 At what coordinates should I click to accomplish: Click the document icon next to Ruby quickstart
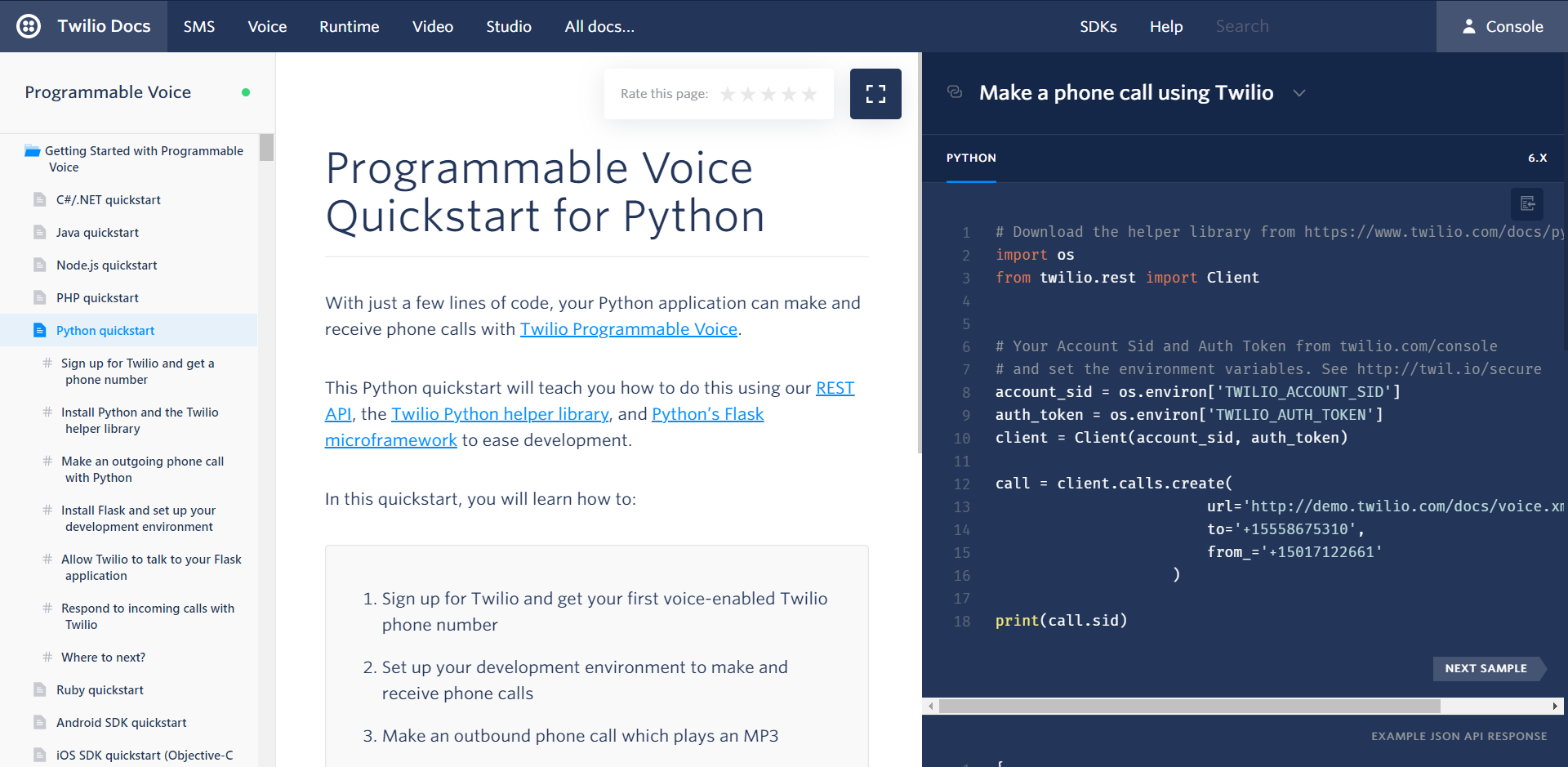(x=39, y=689)
